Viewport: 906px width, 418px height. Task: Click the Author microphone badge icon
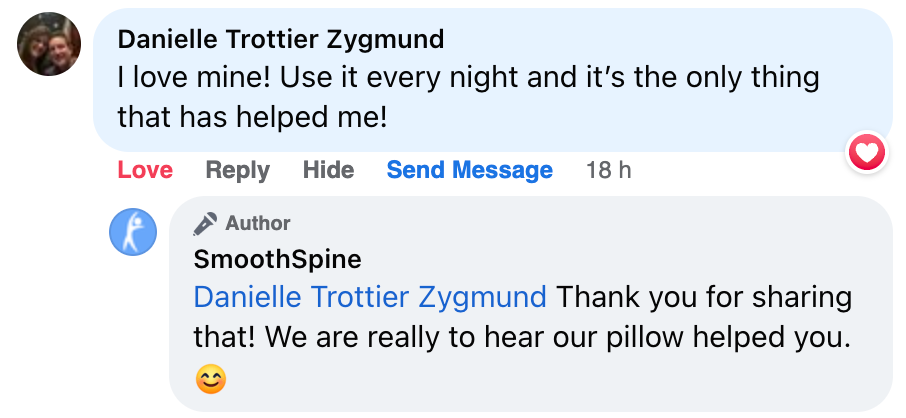[x=206, y=223]
